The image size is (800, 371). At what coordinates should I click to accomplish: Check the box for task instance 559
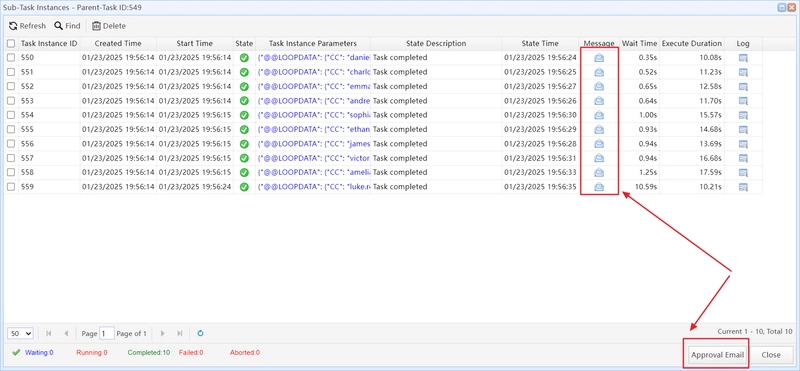coord(11,187)
